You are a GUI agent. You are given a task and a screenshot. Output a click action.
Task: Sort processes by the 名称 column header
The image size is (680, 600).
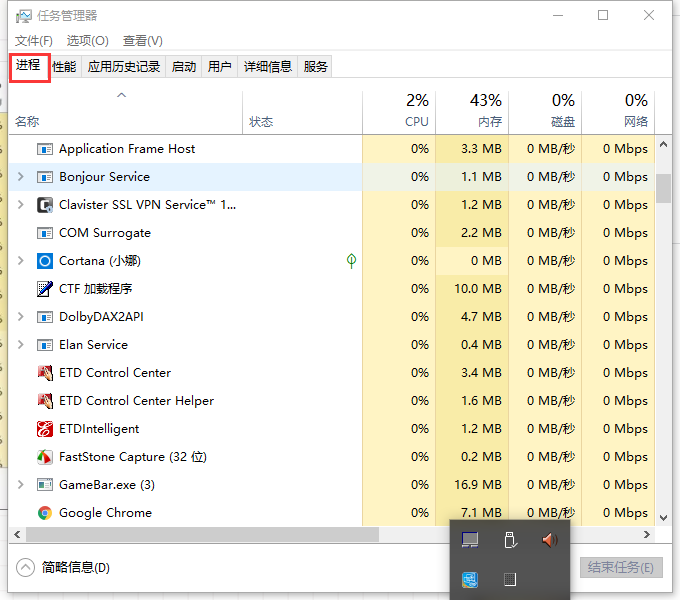[126, 113]
